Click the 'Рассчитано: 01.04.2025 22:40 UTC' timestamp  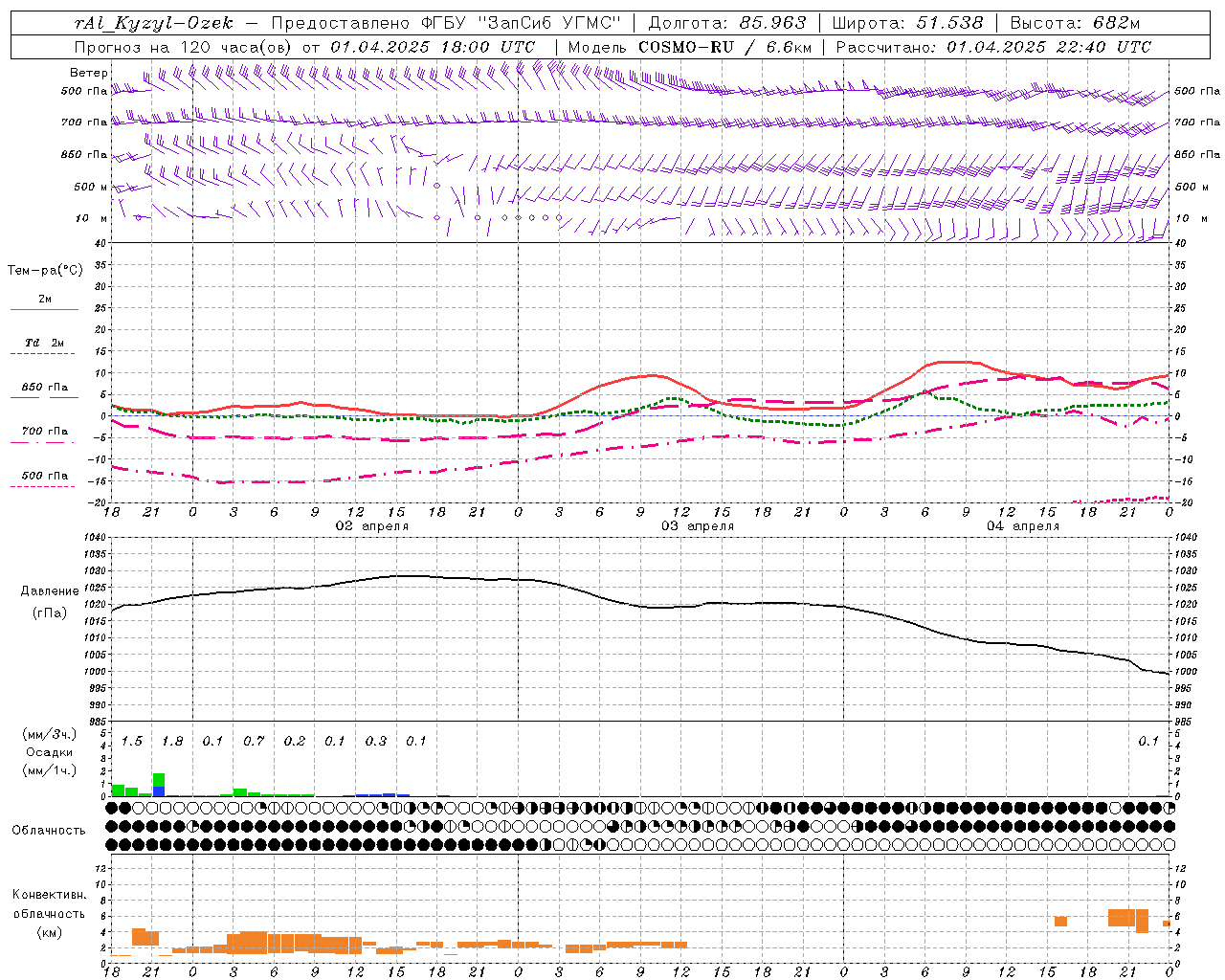pos(993,47)
